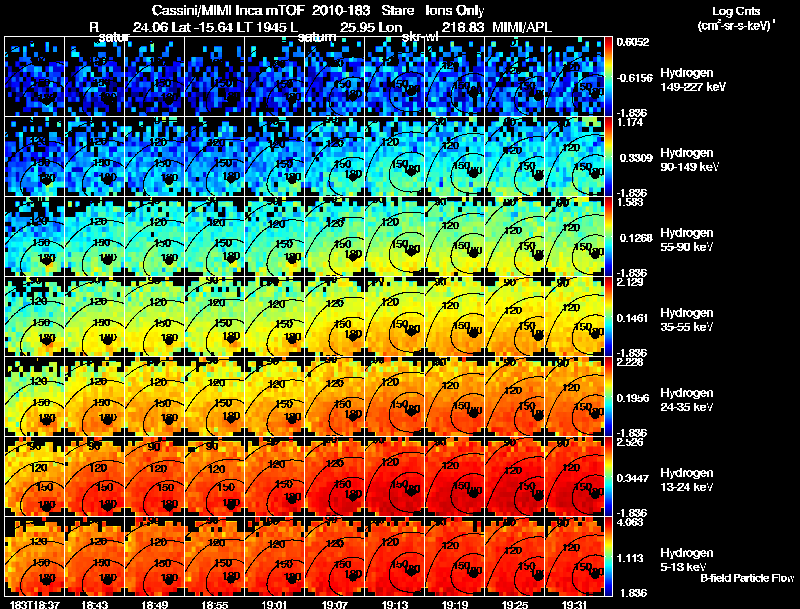
Task: Click the '18:49' time label
Action: [155, 604]
